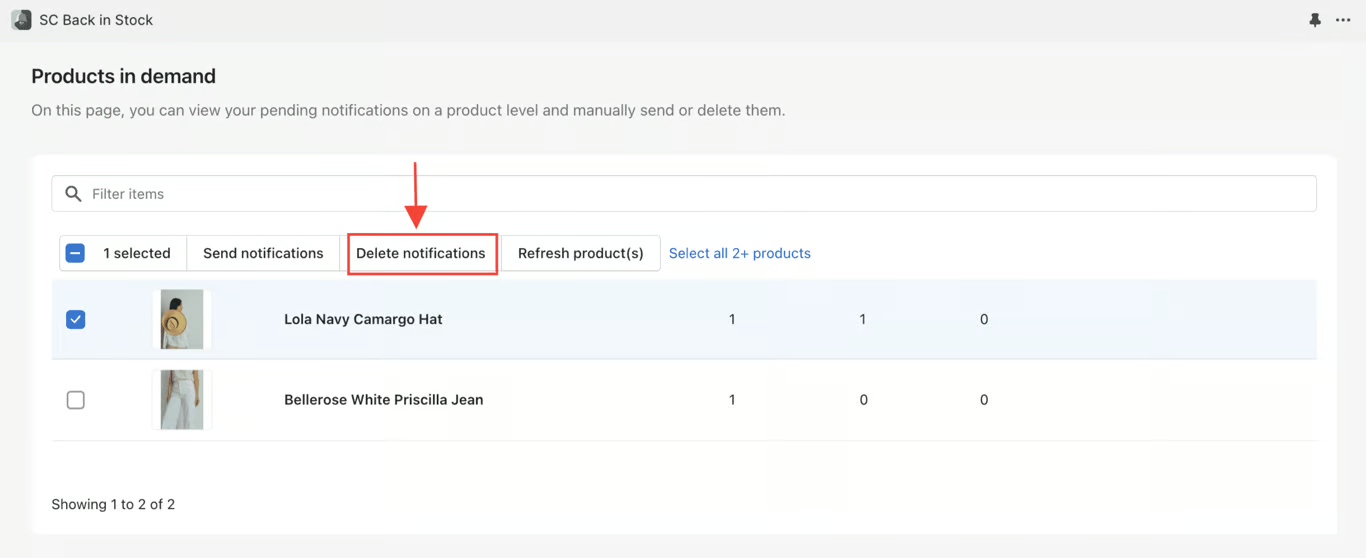Click the Send notifications button
Screen dimensions: 1366x558
click(263, 253)
